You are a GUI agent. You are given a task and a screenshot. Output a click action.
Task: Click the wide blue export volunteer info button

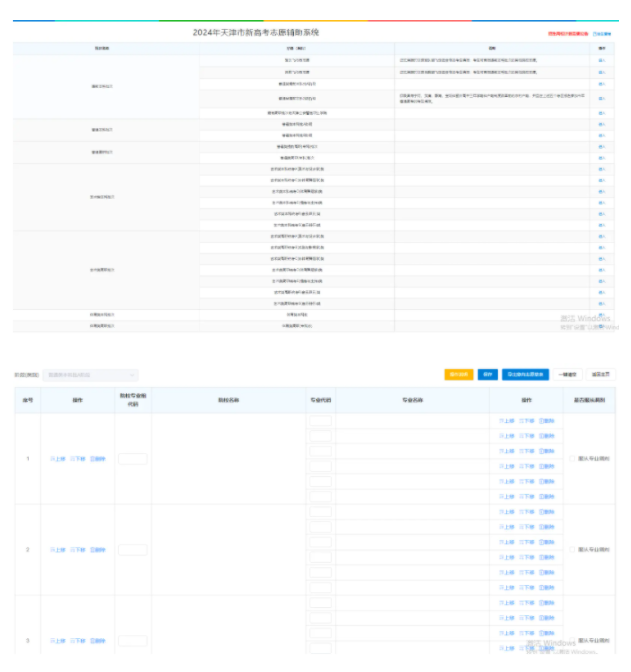click(x=525, y=375)
